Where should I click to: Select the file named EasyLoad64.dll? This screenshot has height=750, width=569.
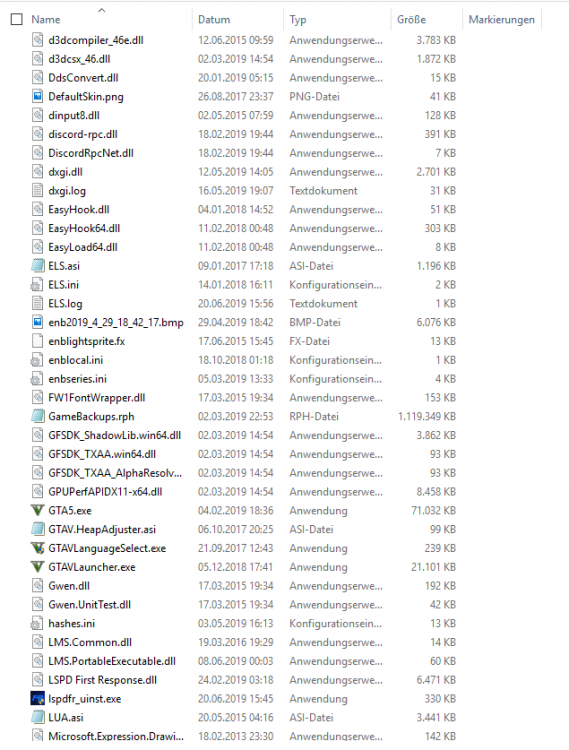pos(83,247)
